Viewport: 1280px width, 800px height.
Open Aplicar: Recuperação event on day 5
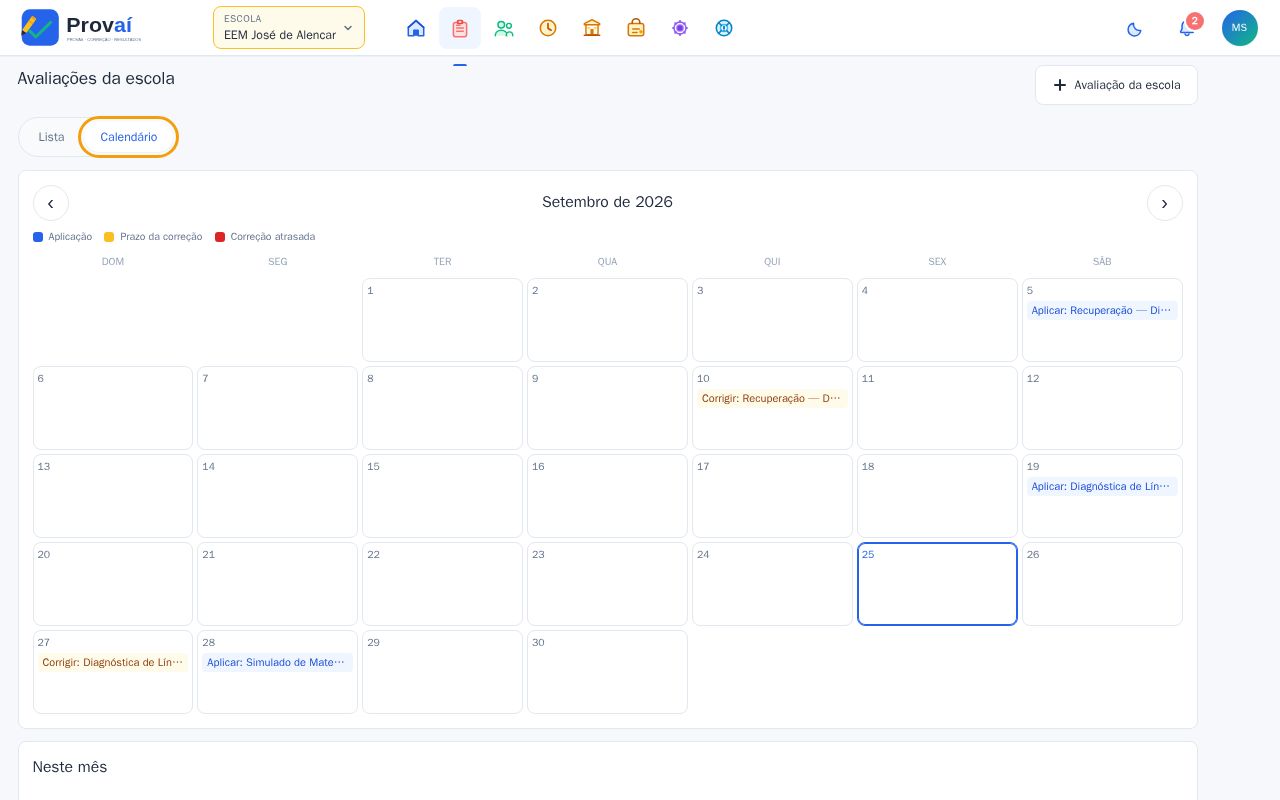pyautogui.click(x=1102, y=311)
